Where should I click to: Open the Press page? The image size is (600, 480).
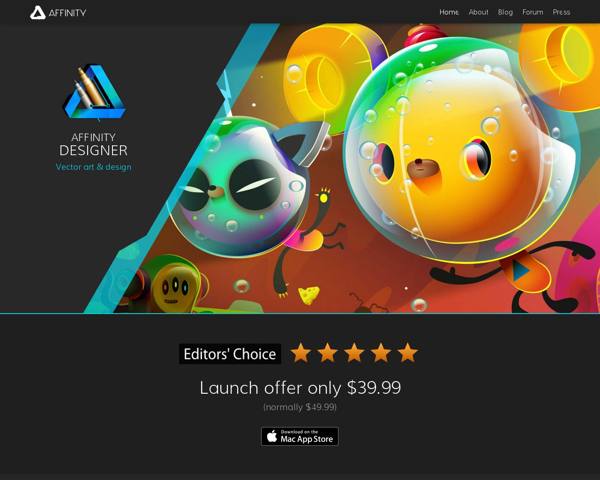[x=561, y=12]
